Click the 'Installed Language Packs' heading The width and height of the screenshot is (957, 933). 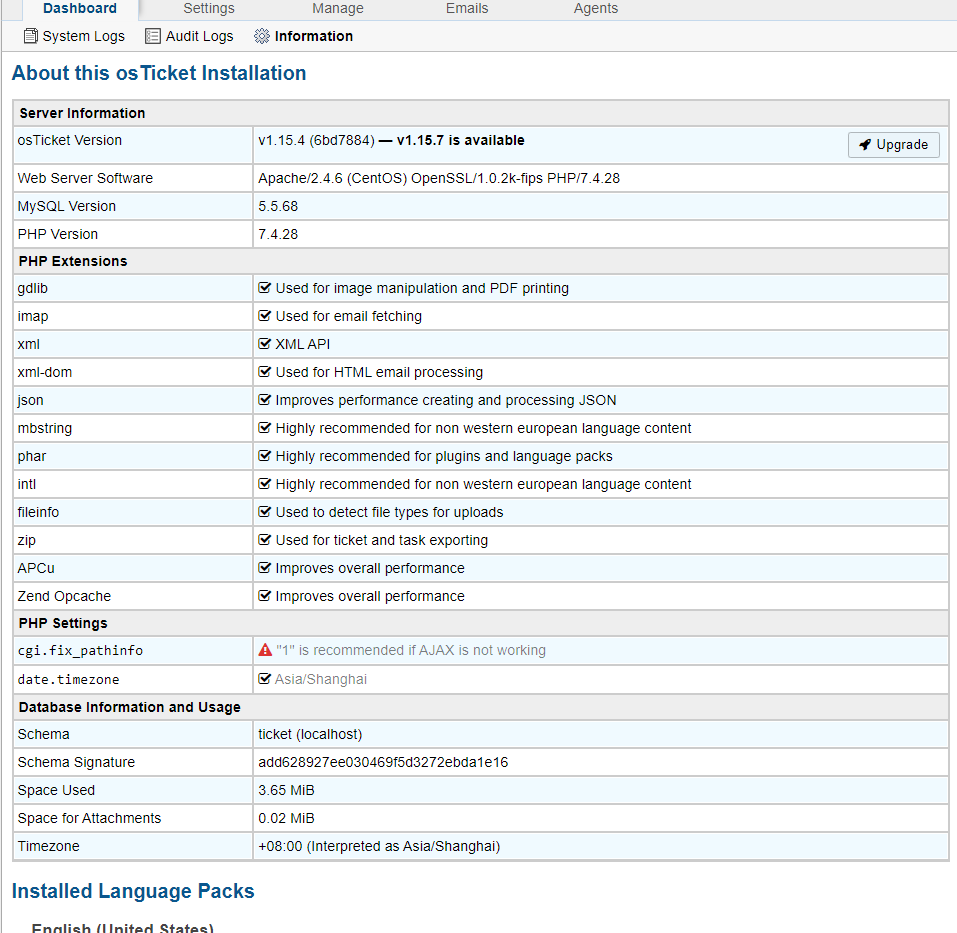tap(133, 892)
